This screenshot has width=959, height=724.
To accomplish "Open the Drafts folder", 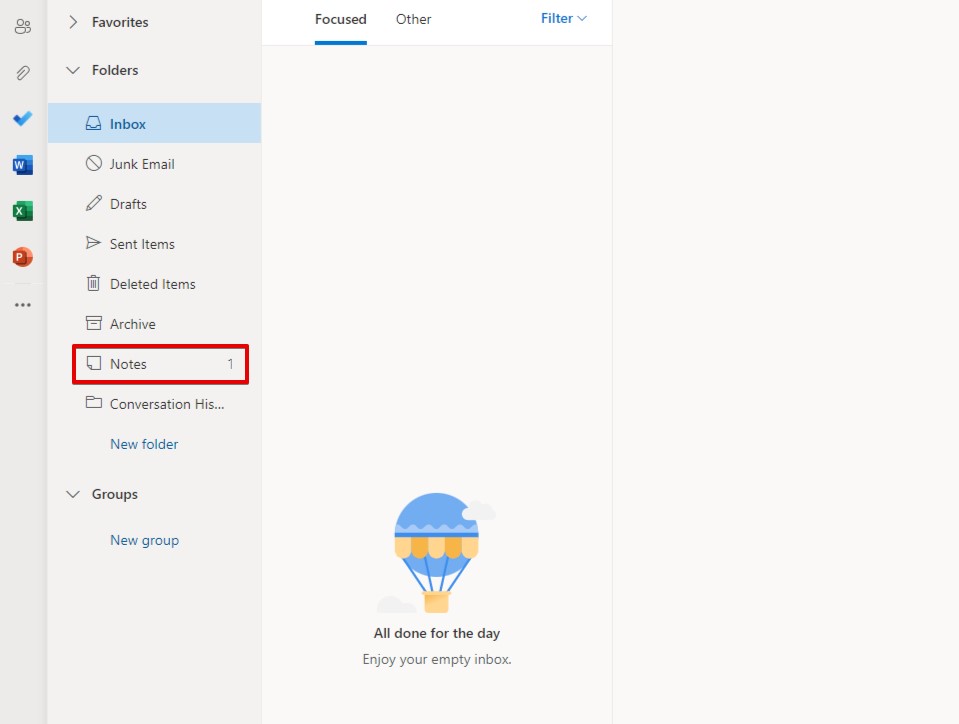I will point(128,204).
